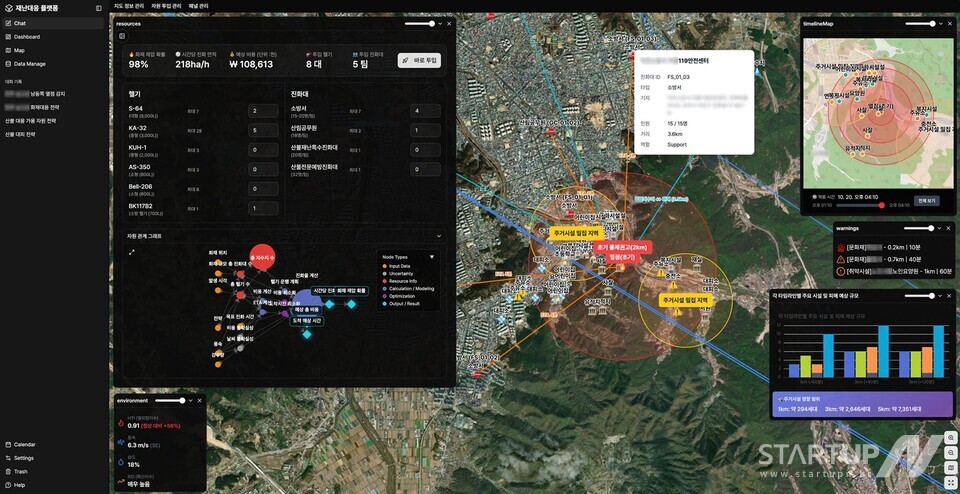Adjust the resources panel opacity slider

tap(418, 23)
